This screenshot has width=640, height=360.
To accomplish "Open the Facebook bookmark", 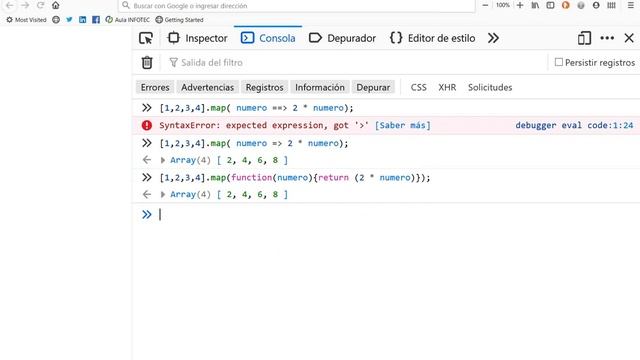I will [96, 20].
